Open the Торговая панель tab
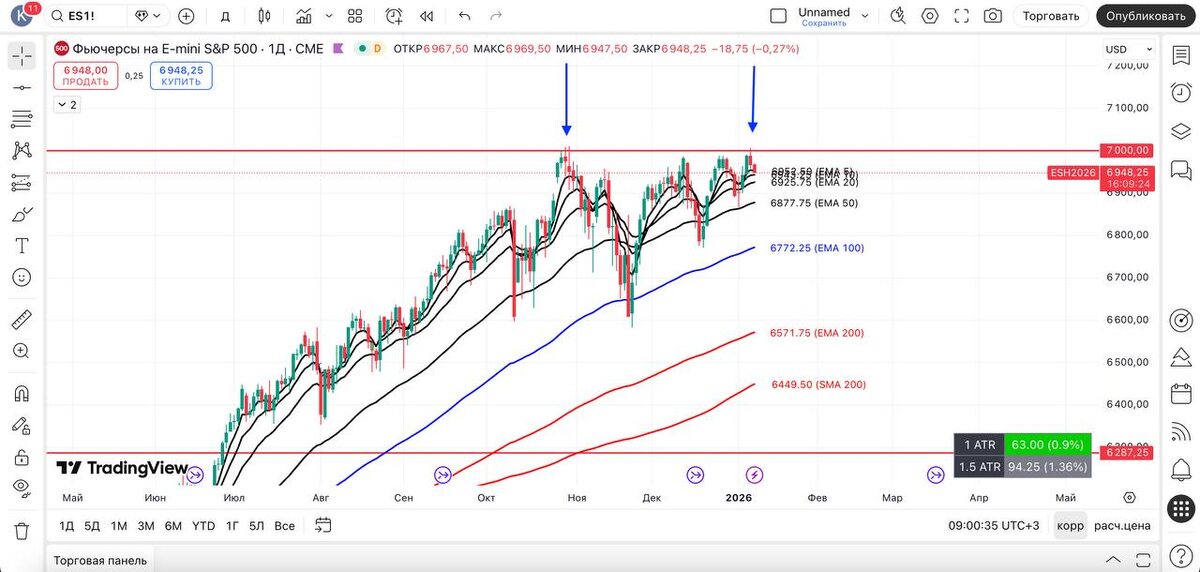The height and width of the screenshot is (572, 1200). 100,560
